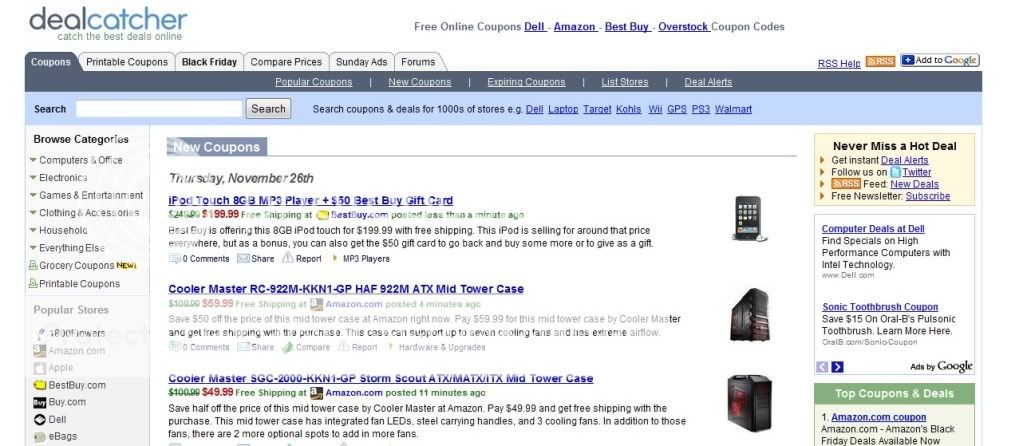
Task: Open Deal Alerts submenu link
Action: pyautogui.click(x=709, y=82)
